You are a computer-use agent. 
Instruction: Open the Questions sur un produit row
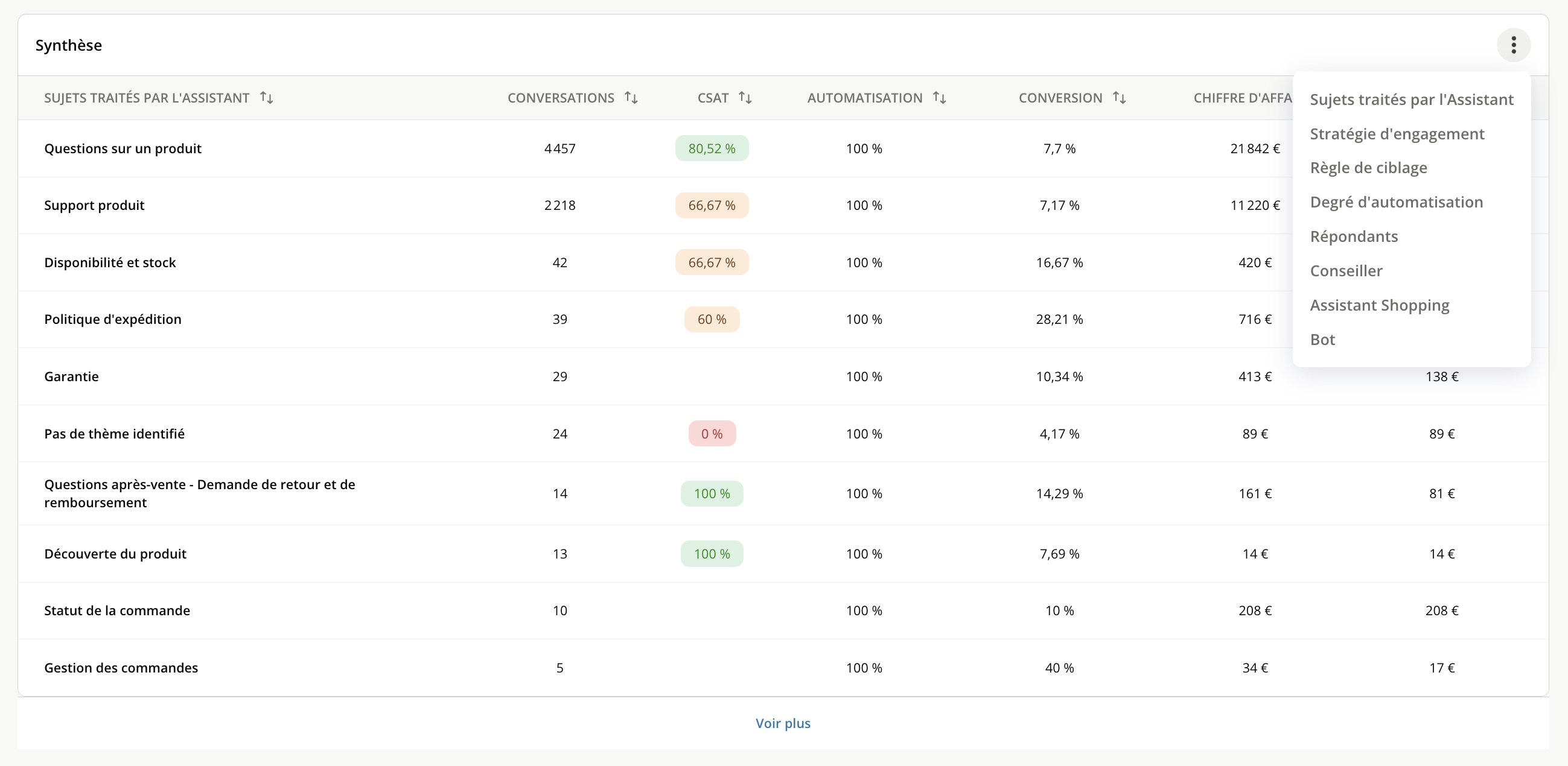pos(783,148)
